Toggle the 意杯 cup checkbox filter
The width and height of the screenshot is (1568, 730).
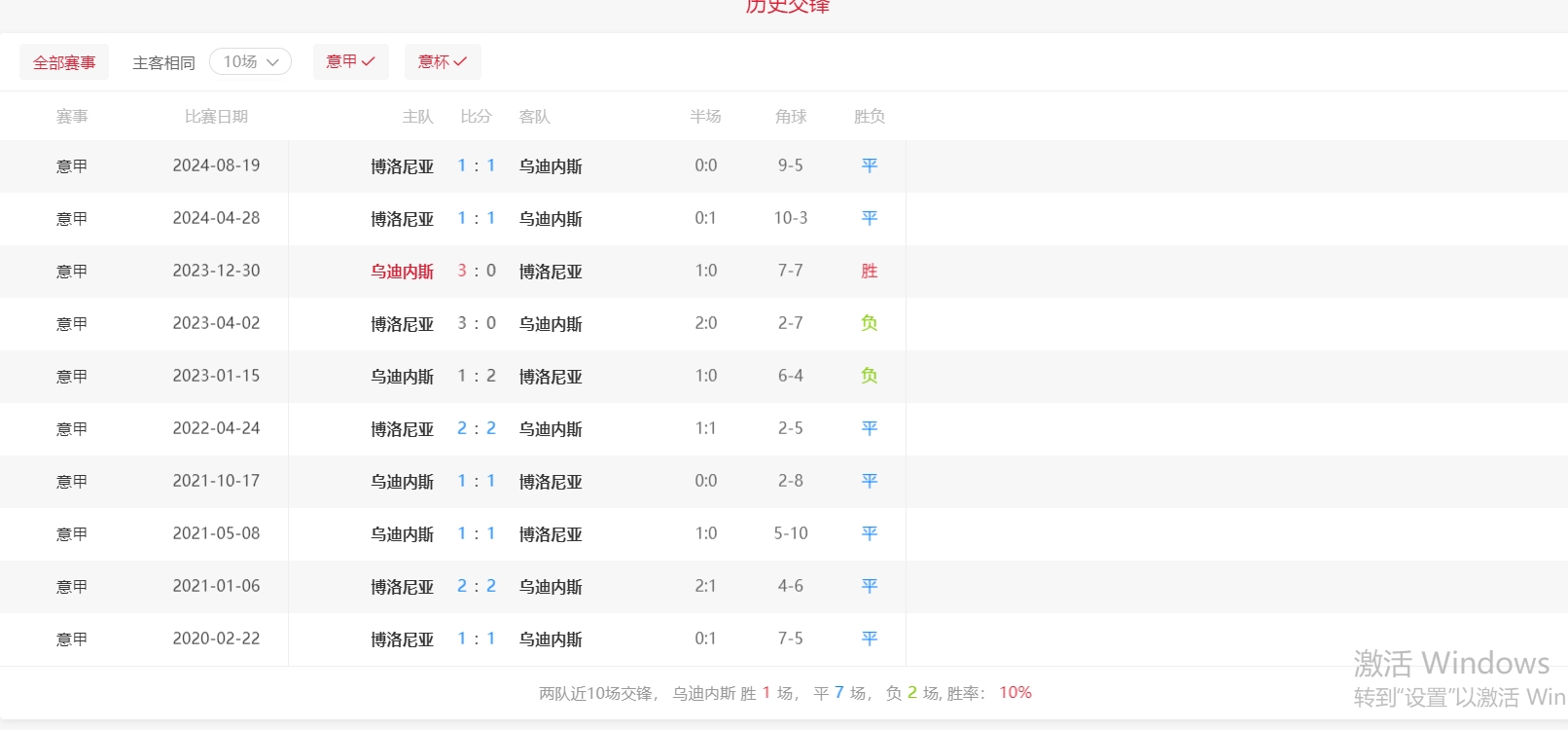click(x=443, y=61)
